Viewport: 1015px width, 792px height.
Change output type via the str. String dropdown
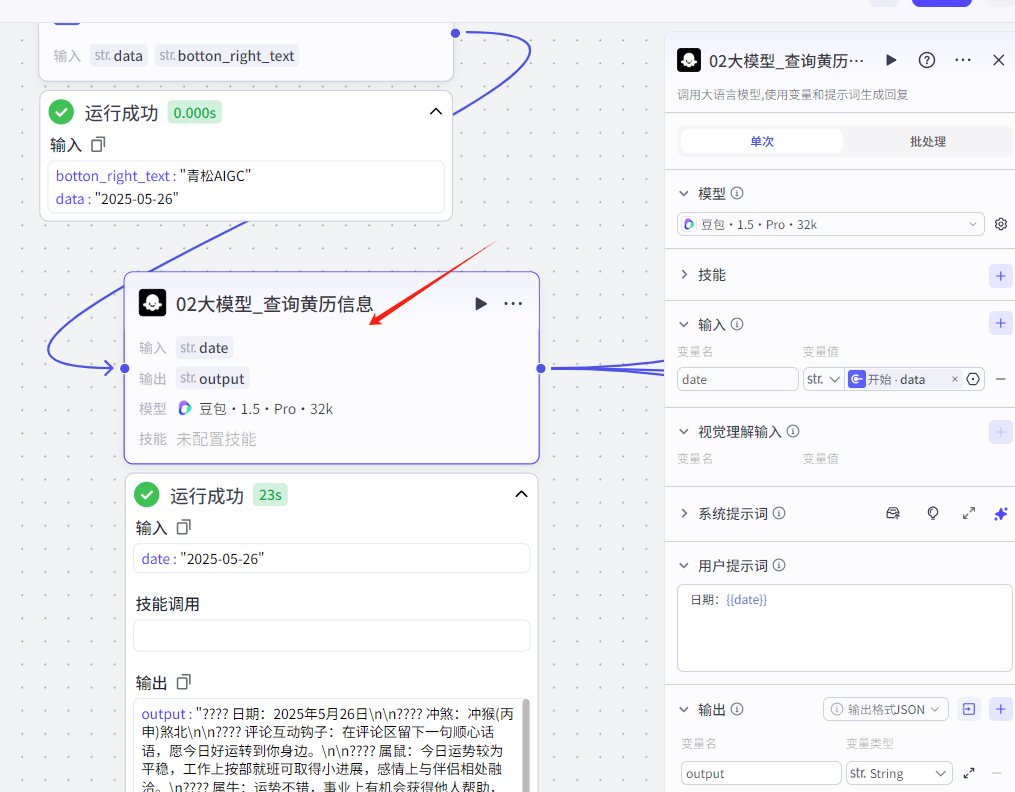pyautogui.click(x=899, y=773)
